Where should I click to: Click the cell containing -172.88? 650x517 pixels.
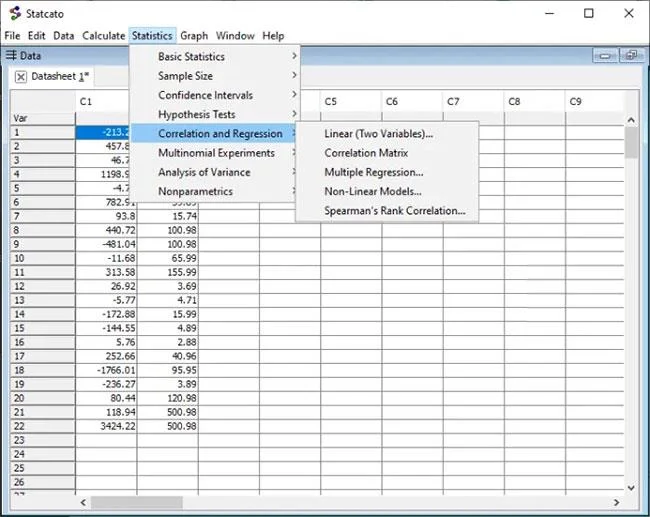pyautogui.click(x=106, y=314)
